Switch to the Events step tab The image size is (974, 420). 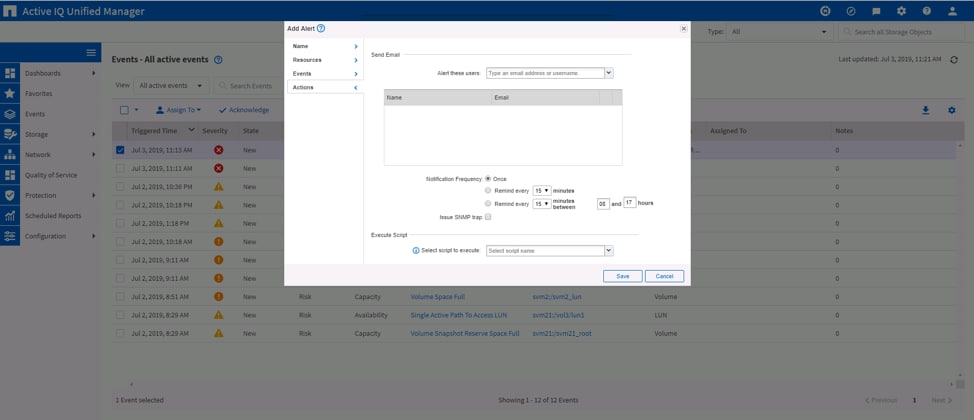325,74
